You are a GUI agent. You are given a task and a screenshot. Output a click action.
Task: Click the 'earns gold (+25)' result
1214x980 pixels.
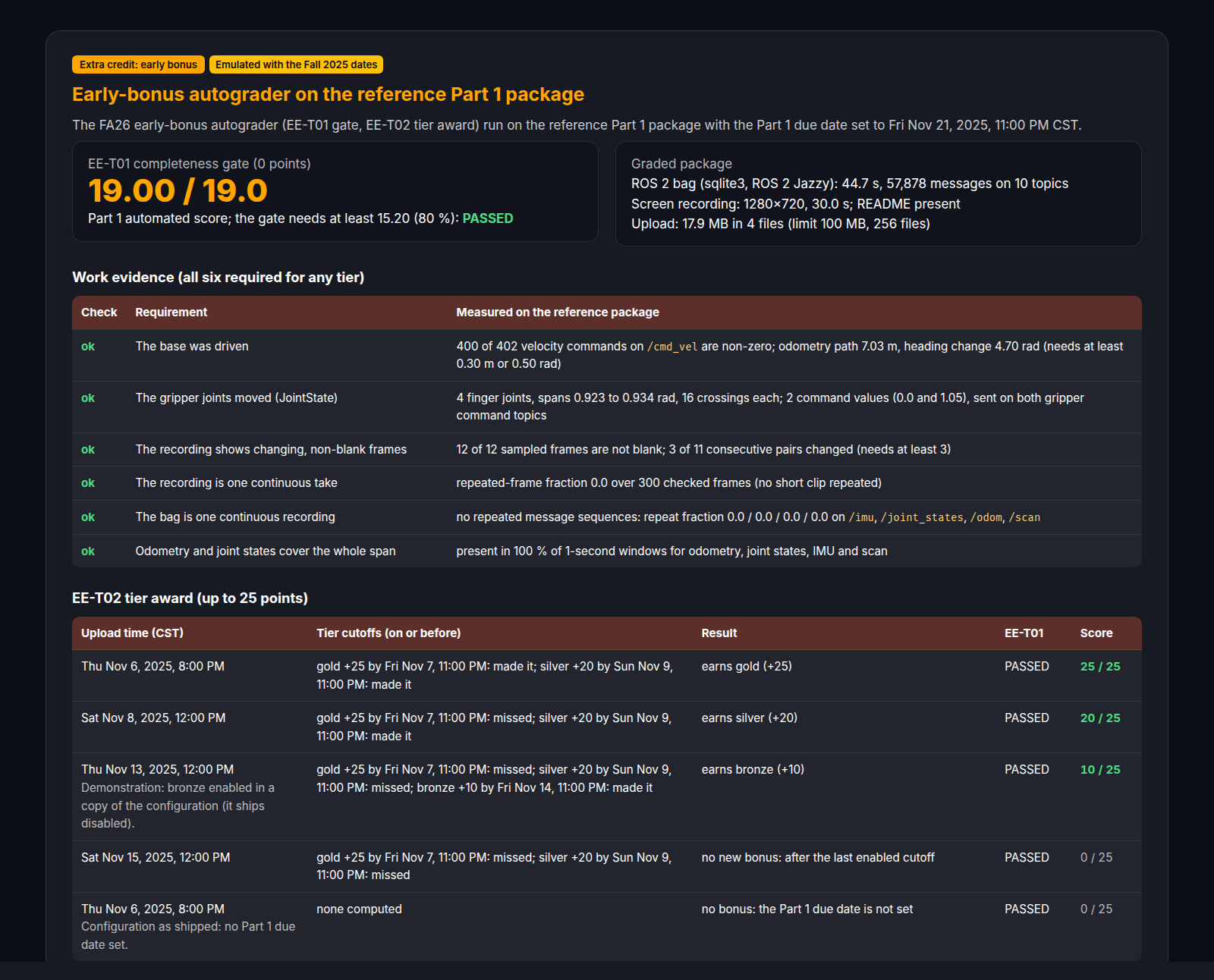747,667
